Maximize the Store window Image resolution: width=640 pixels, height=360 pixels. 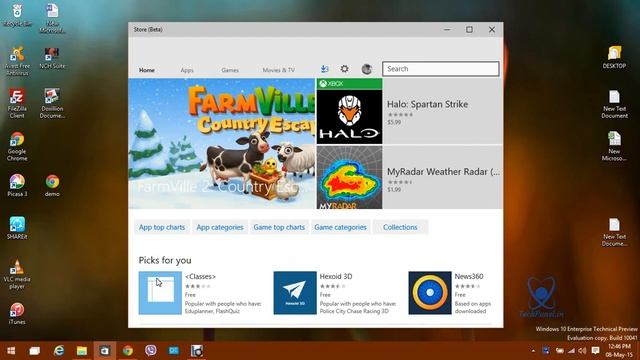[x=469, y=29]
